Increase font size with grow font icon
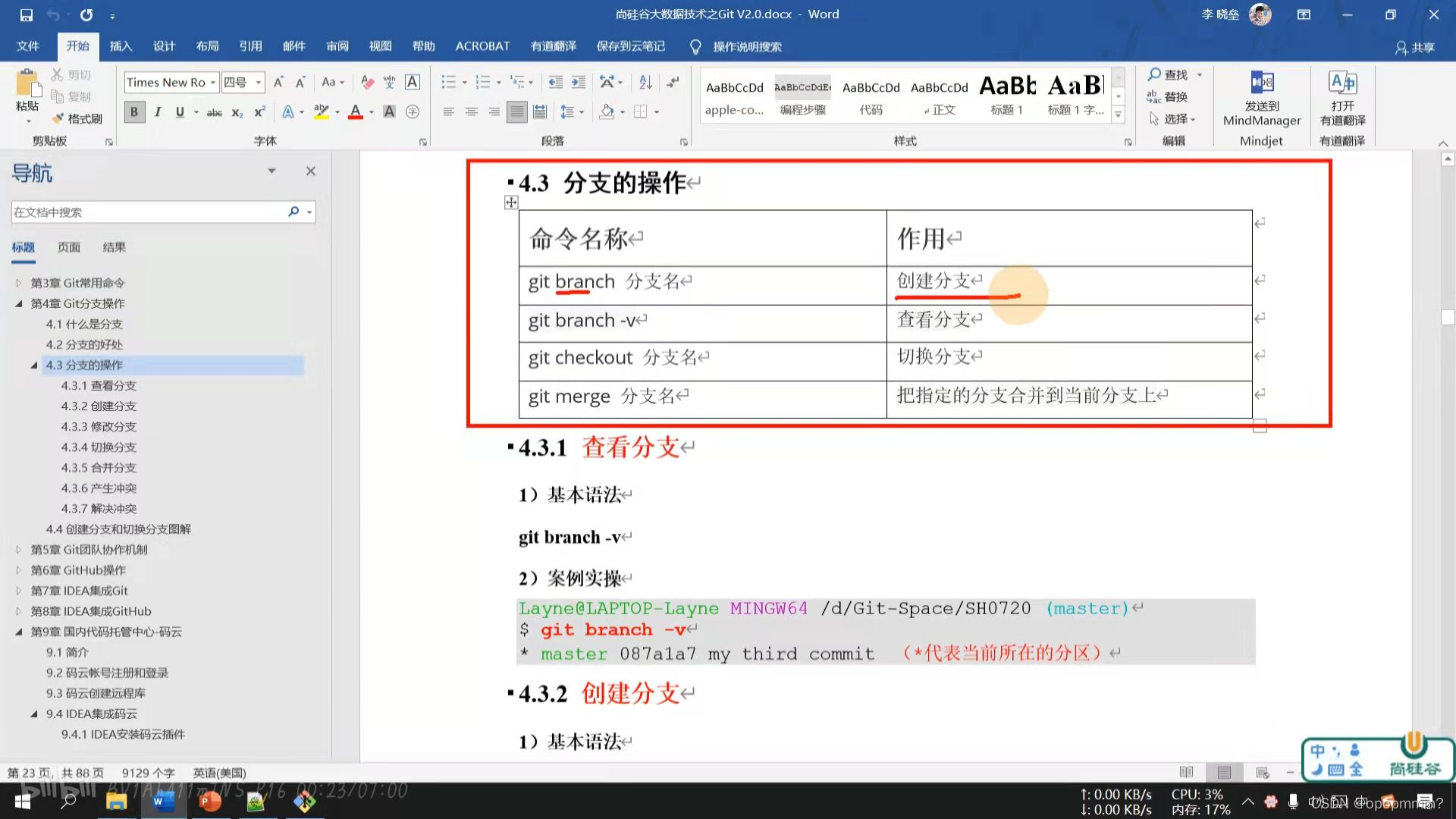The width and height of the screenshot is (1456, 819). pos(278,82)
